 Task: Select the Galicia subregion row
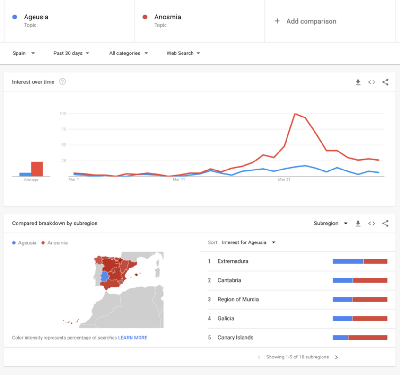[x=298, y=318]
